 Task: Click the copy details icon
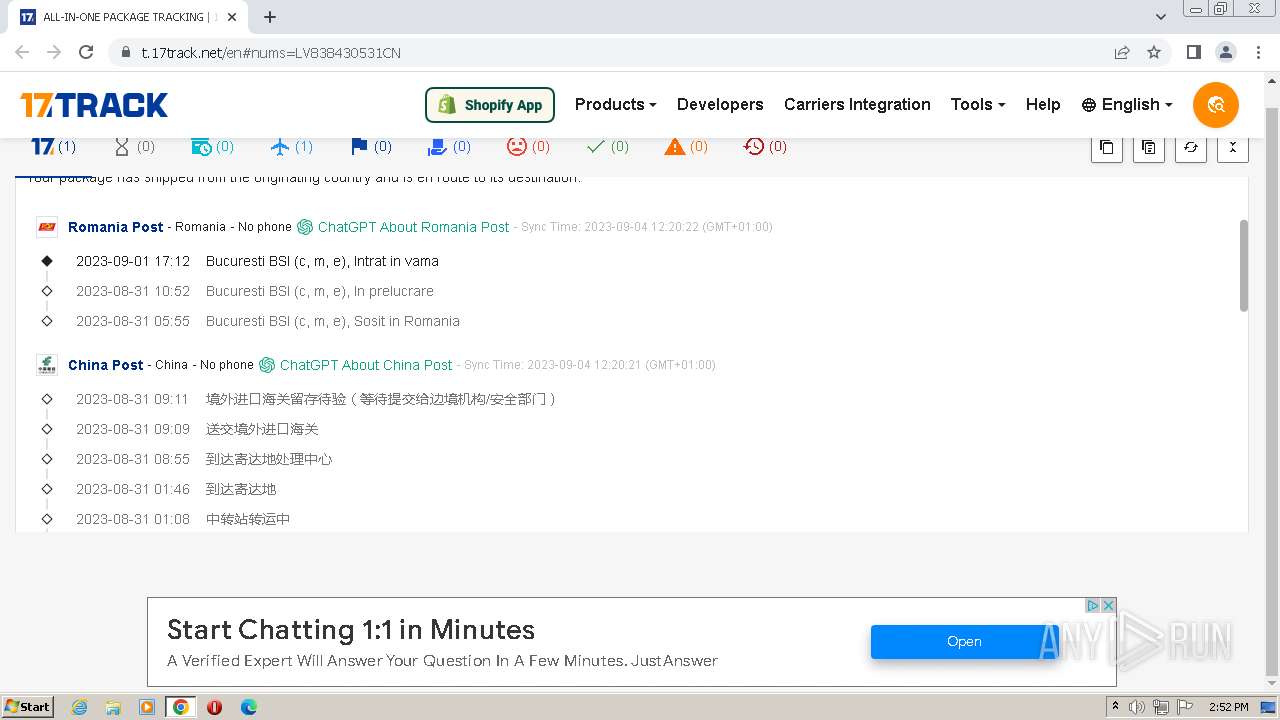click(x=1149, y=147)
